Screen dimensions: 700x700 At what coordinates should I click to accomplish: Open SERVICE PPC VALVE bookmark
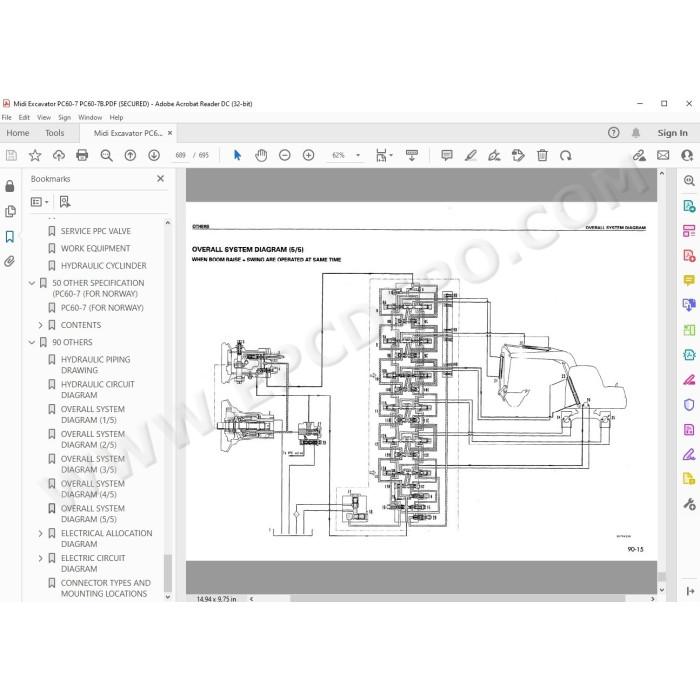(x=96, y=231)
